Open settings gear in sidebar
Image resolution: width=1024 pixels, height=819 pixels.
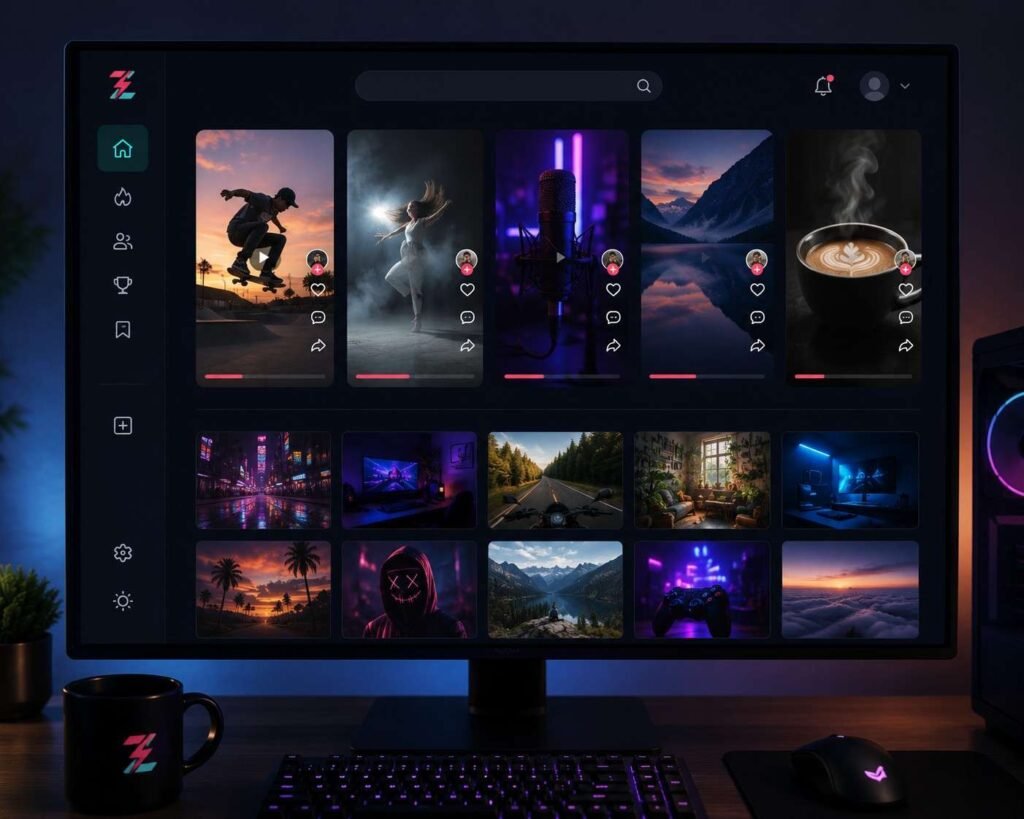[123, 553]
